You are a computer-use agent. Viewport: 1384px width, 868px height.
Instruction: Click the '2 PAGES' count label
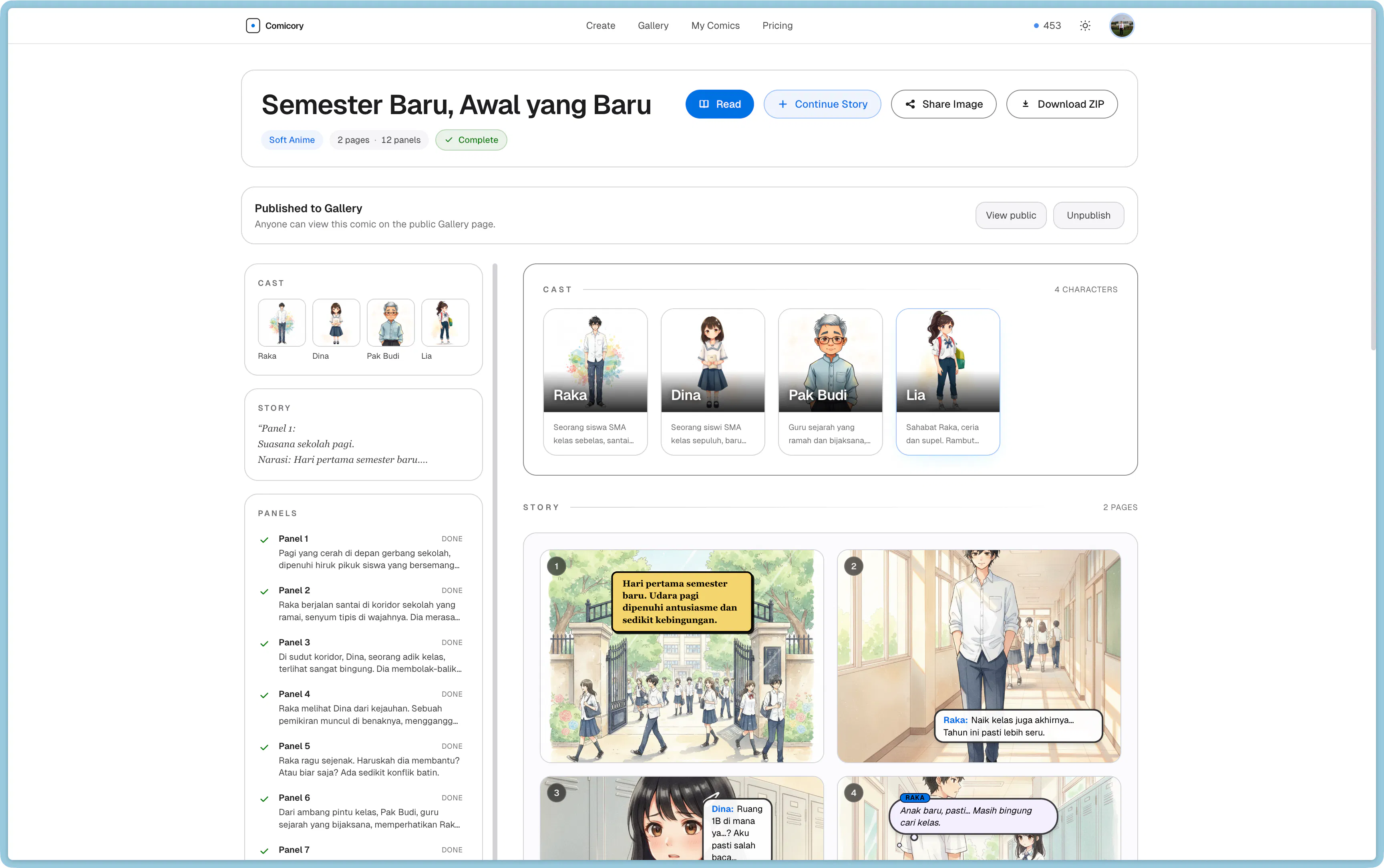pyautogui.click(x=1120, y=508)
